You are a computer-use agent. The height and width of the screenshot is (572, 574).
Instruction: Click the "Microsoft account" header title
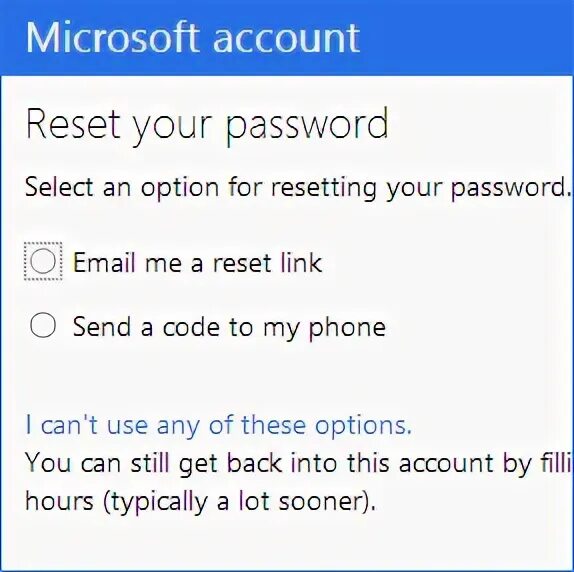(x=193, y=38)
